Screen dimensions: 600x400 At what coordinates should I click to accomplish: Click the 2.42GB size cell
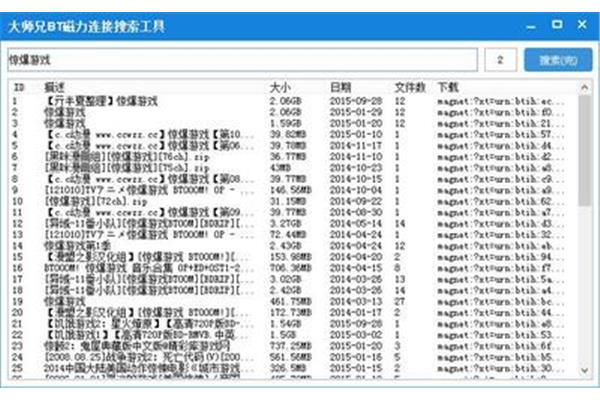coord(285,290)
